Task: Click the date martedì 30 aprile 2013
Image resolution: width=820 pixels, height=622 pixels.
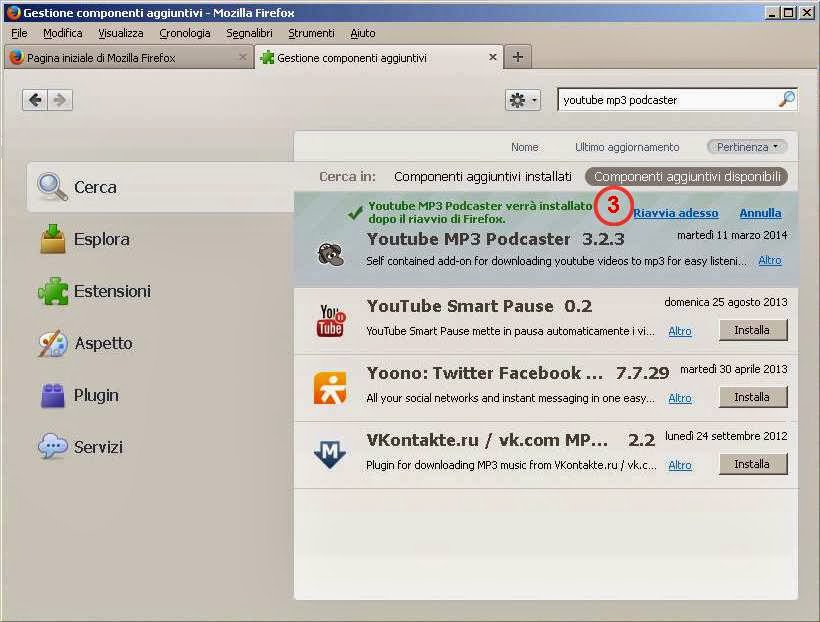Action: tap(733, 369)
